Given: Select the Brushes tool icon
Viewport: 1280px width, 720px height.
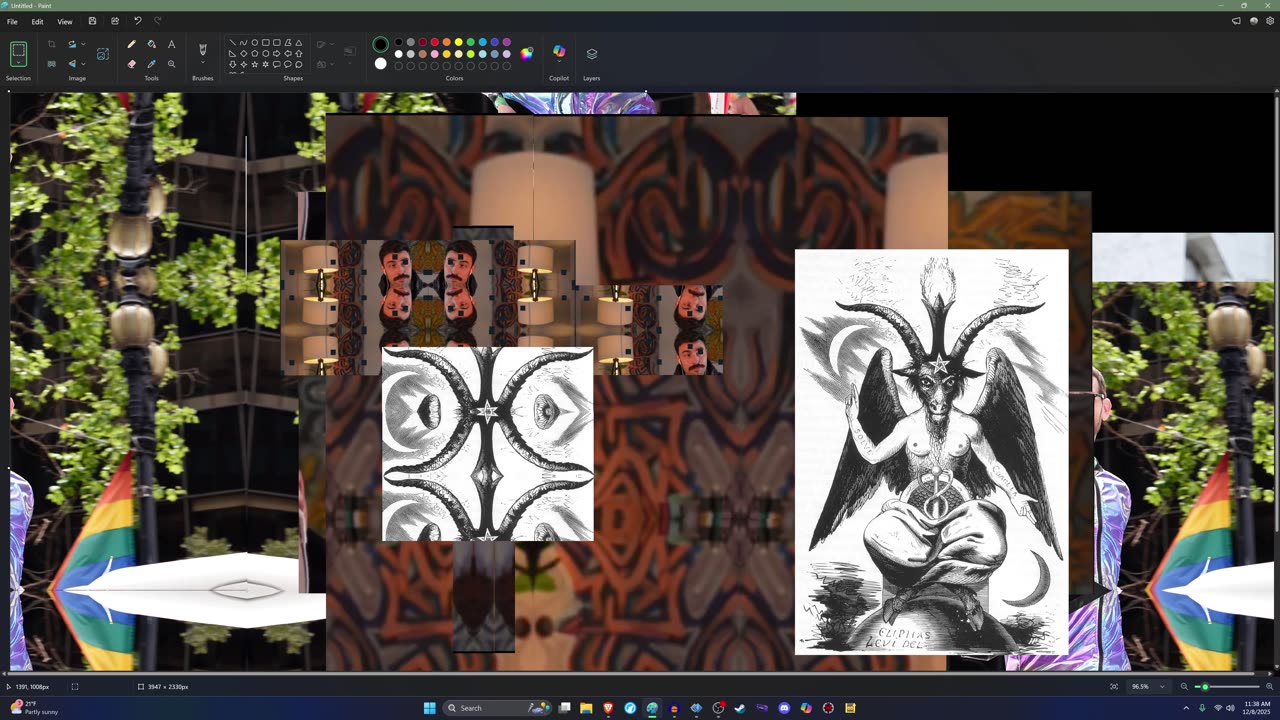Looking at the screenshot, I should click(x=203, y=49).
